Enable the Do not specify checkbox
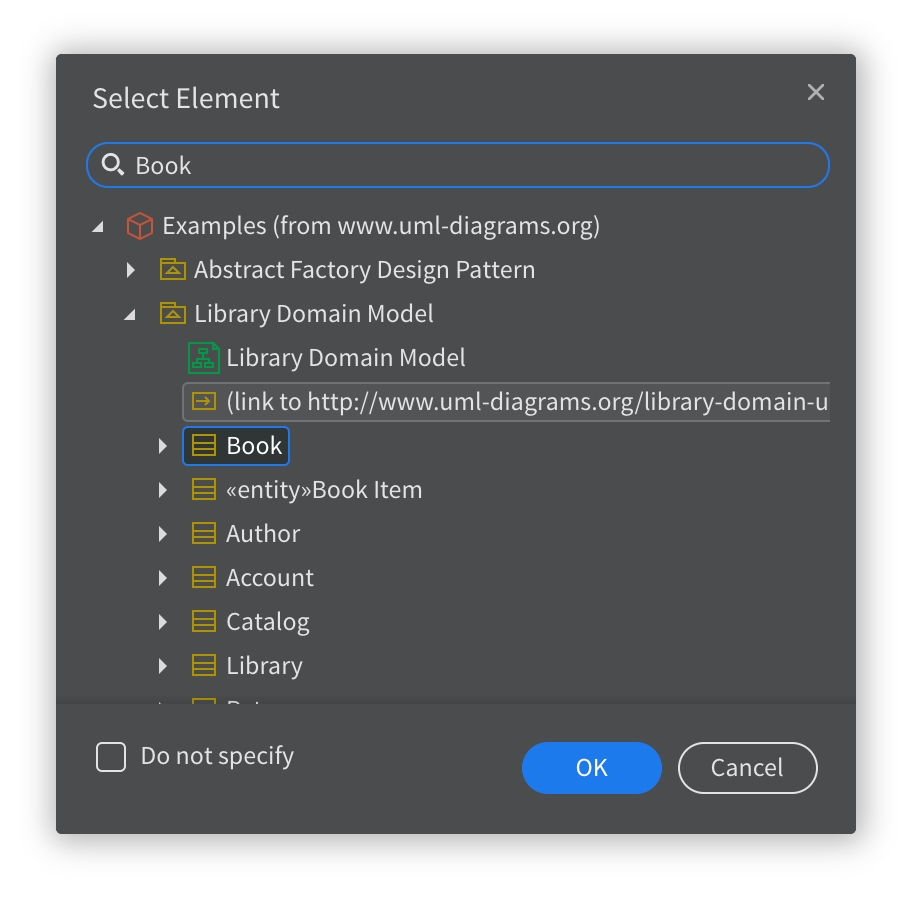The height and width of the screenshot is (898, 918). point(111,757)
